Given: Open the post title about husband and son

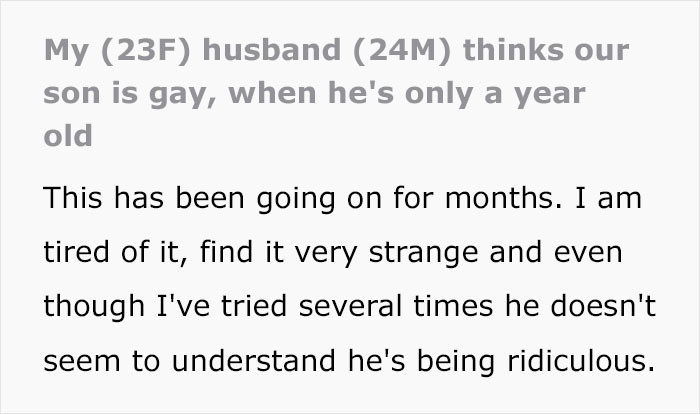Looking at the screenshot, I should tap(336, 93).
